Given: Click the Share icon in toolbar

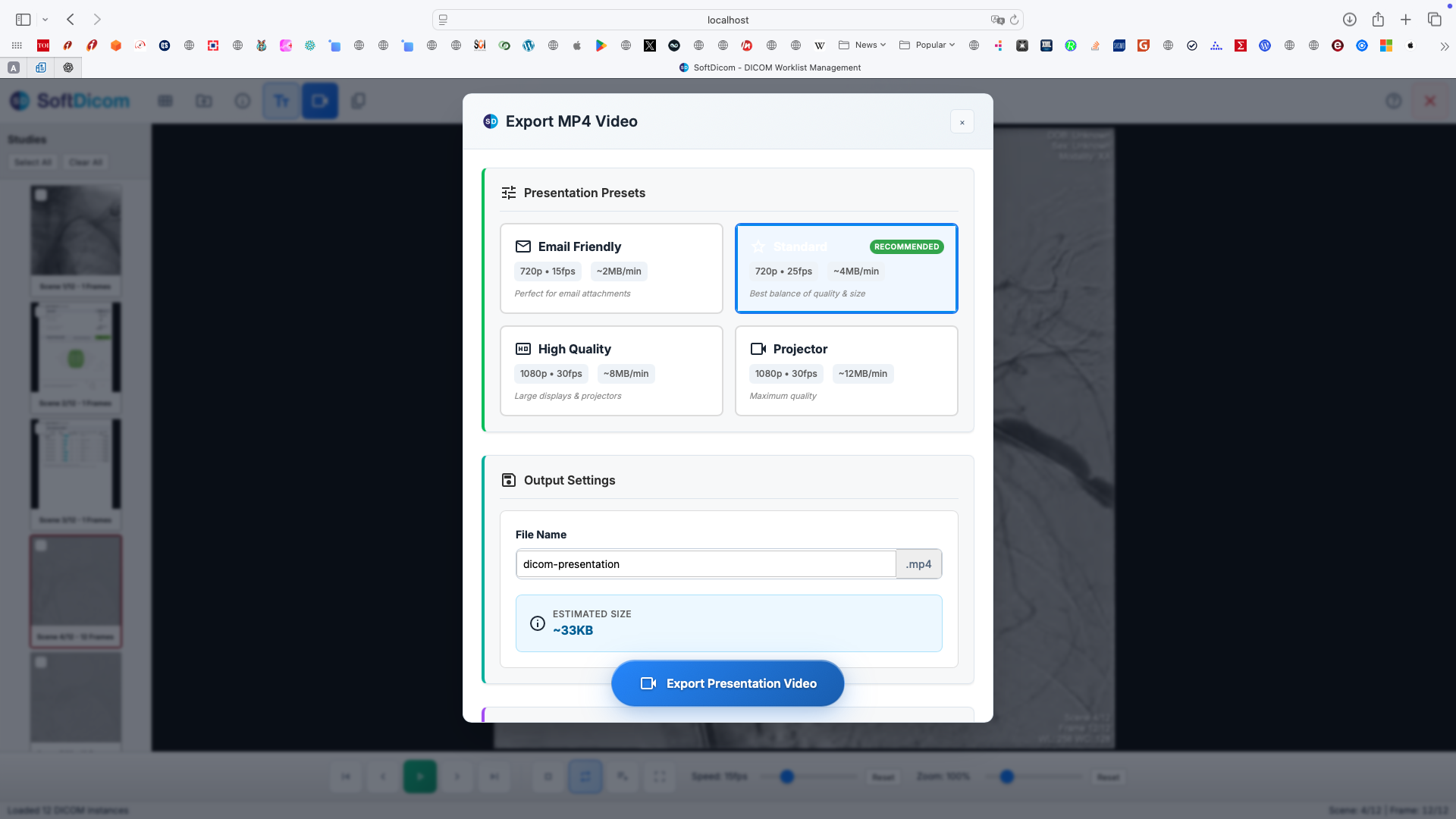Looking at the screenshot, I should [1378, 20].
